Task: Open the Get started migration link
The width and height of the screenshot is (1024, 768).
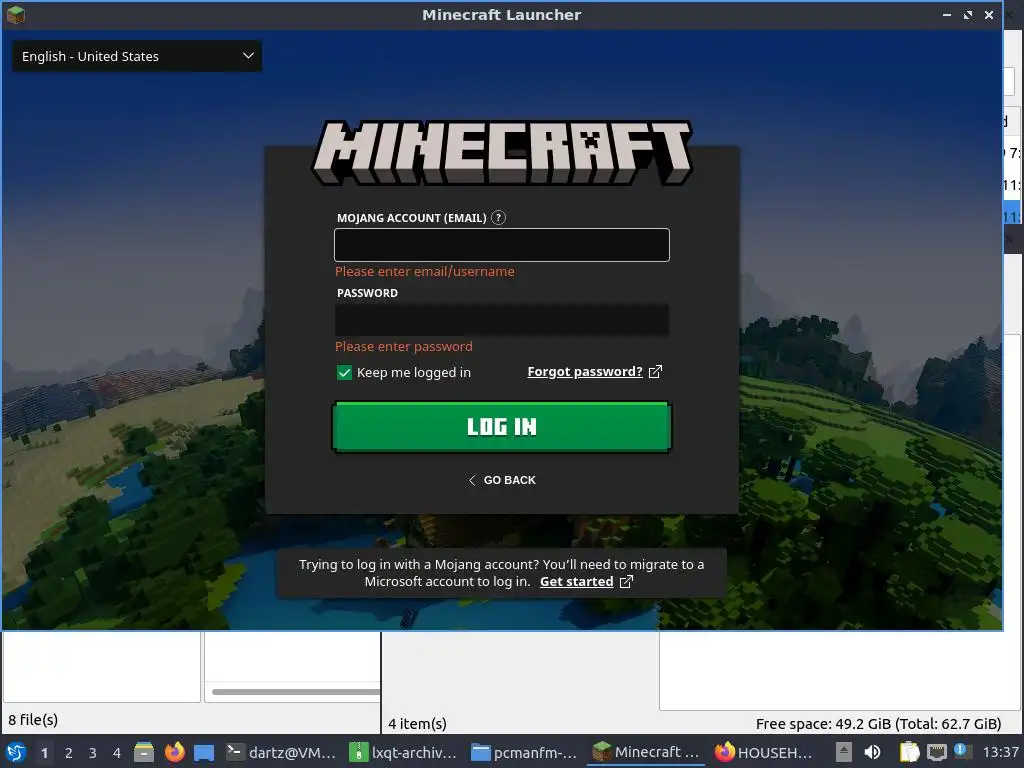Action: 576,581
